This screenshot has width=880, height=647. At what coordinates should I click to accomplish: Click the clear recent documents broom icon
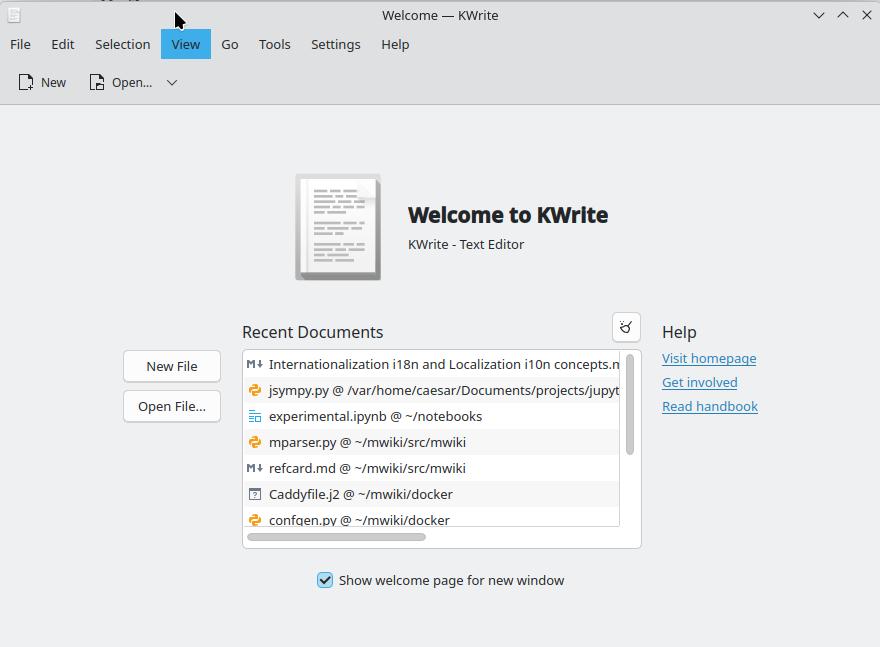pos(626,327)
